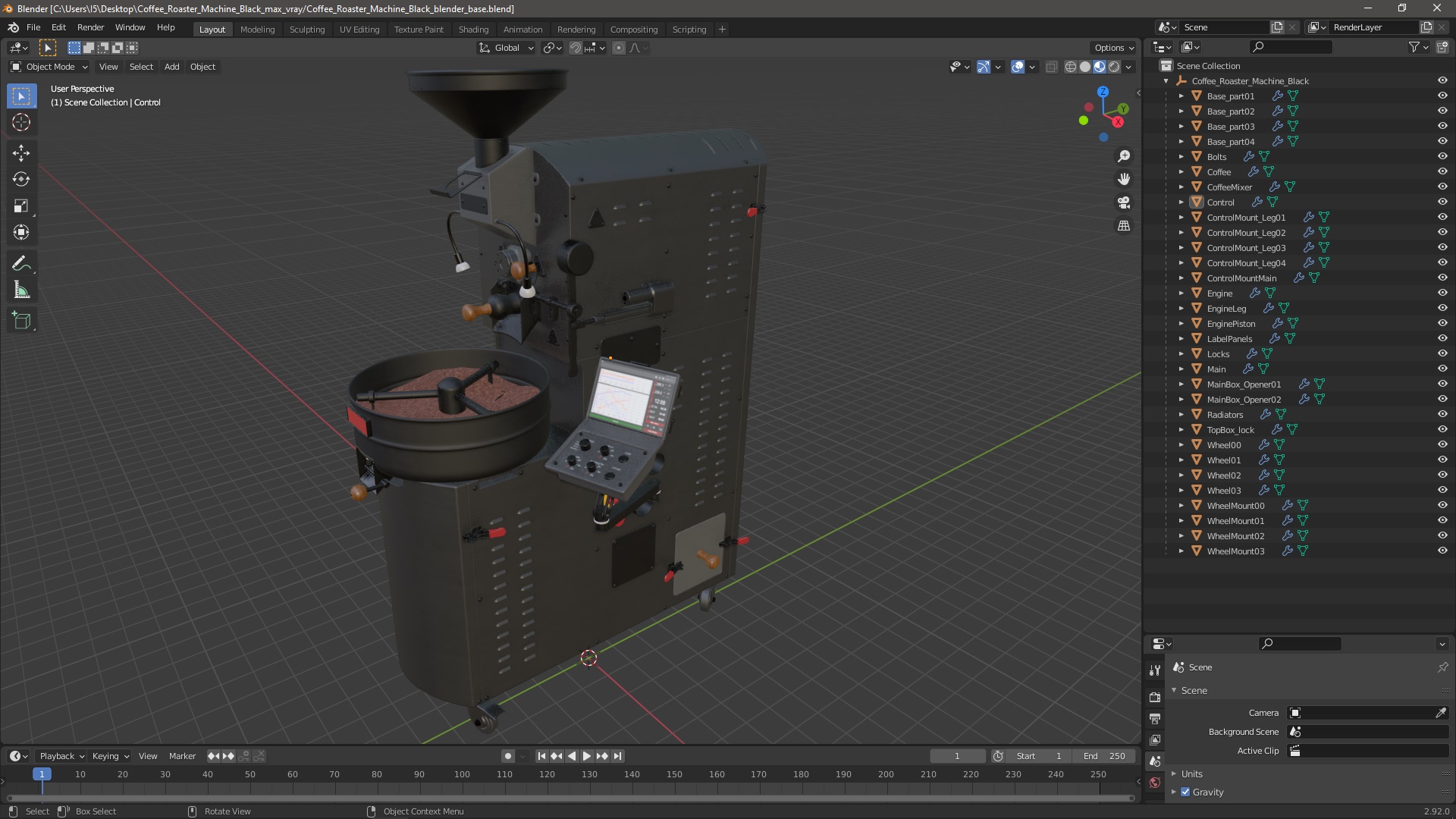Open the Marker menu in timeline
Viewport: 1456px width, 819px height.
coord(182,756)
